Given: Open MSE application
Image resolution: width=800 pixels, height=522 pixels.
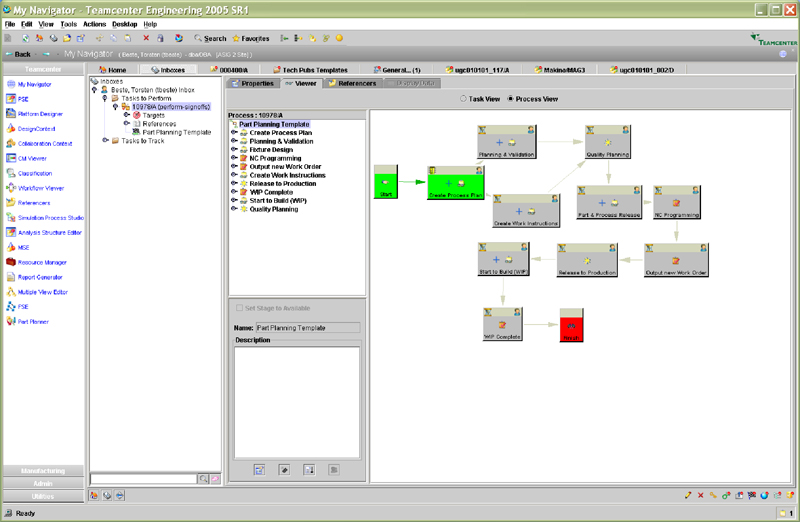Looking at the screenshot, I should point(18,247).
